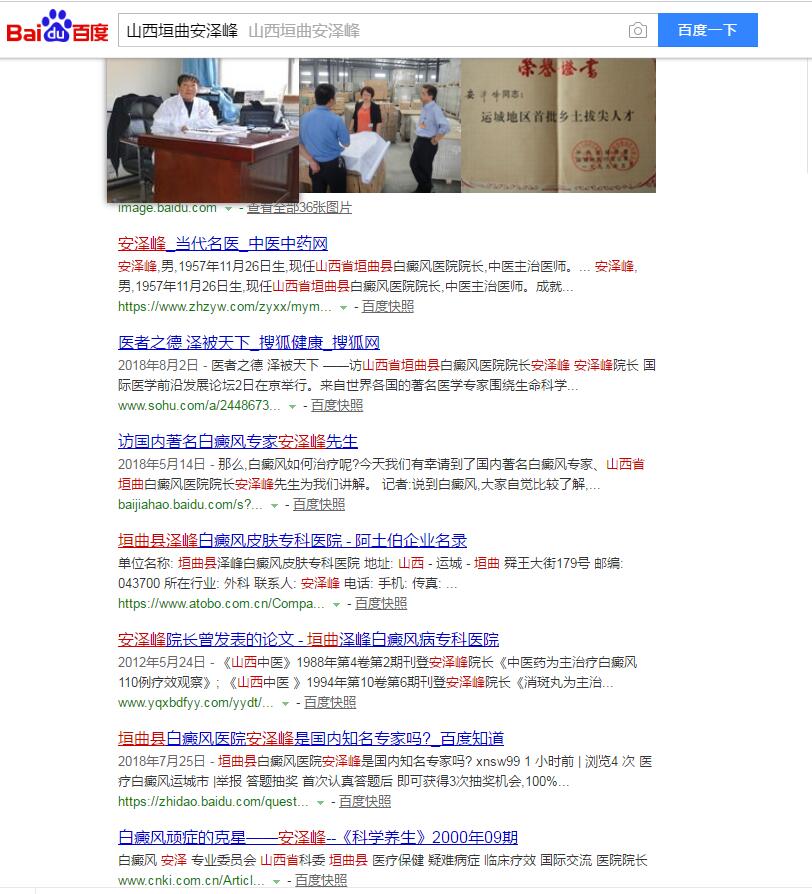Click the zhidao.baidu.com URL text

pos(213,802)
